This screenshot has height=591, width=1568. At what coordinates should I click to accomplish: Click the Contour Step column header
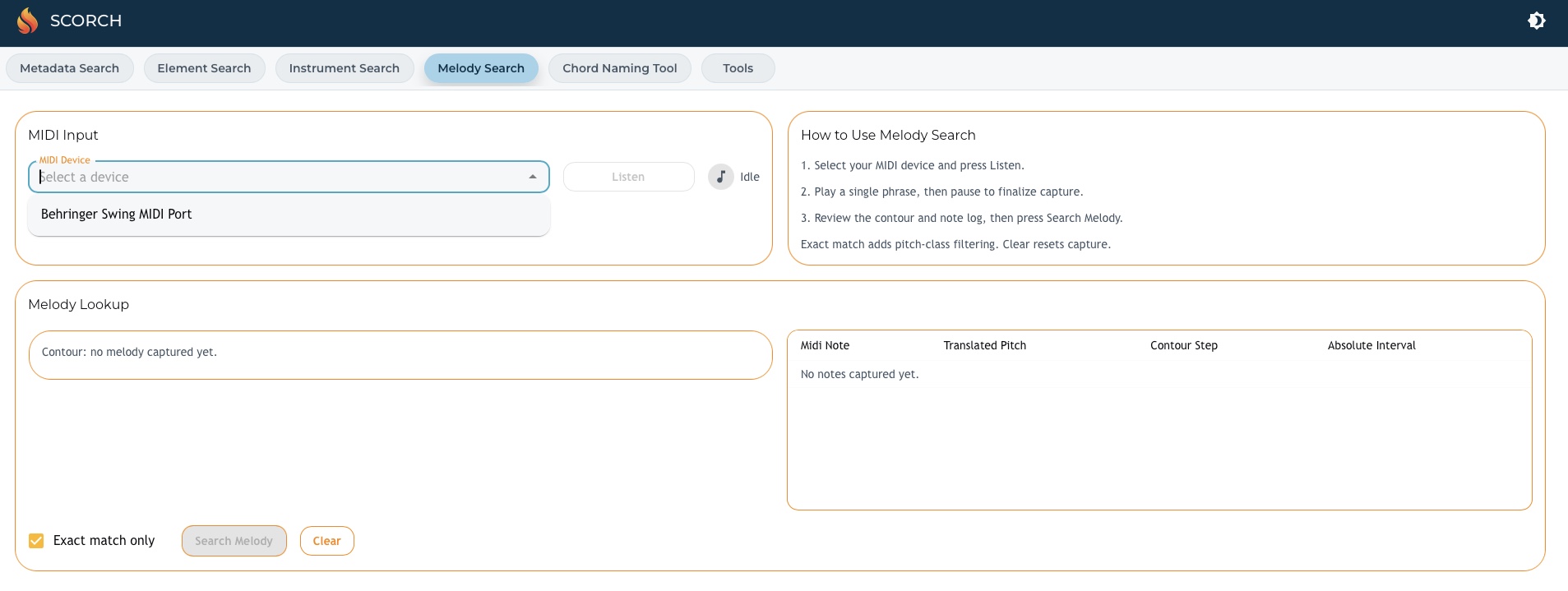(x=1183, y=346)
